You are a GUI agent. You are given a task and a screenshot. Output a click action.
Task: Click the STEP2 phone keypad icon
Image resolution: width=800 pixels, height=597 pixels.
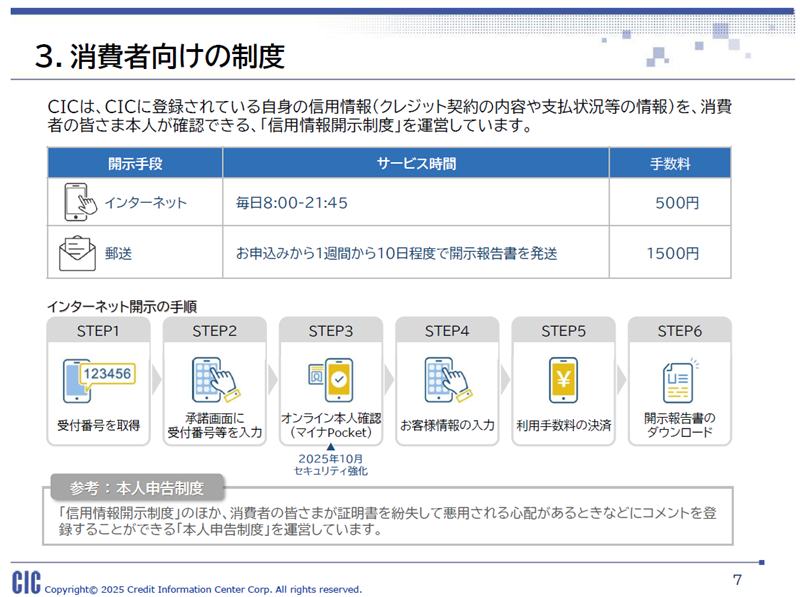tap(213, 379)
